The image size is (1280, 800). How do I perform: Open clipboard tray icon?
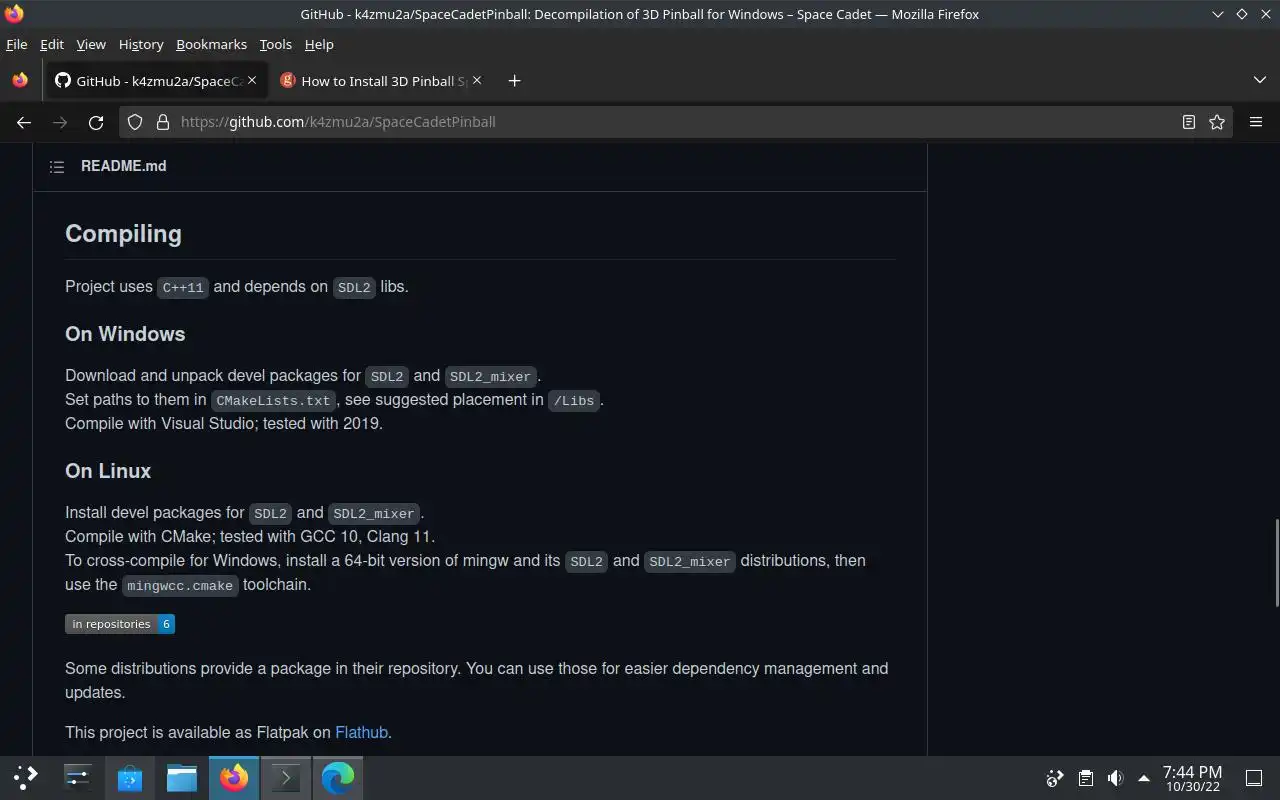(x=1085, y=778)
